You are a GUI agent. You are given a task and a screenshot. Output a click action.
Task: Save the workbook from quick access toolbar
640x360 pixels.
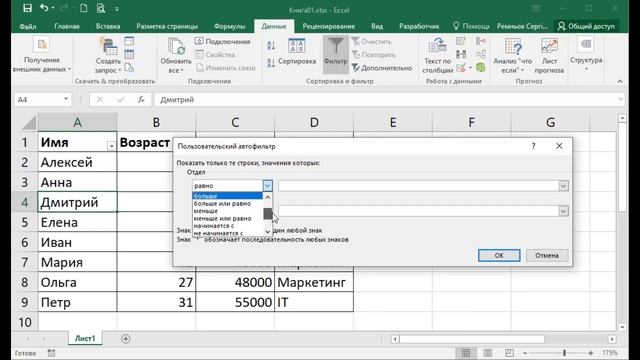pyautogui.click(x=27, y=8)
